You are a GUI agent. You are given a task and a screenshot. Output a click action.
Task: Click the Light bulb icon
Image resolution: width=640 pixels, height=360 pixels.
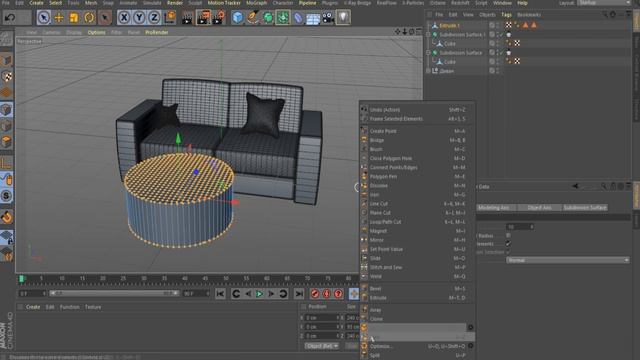(x=343, y=18)
